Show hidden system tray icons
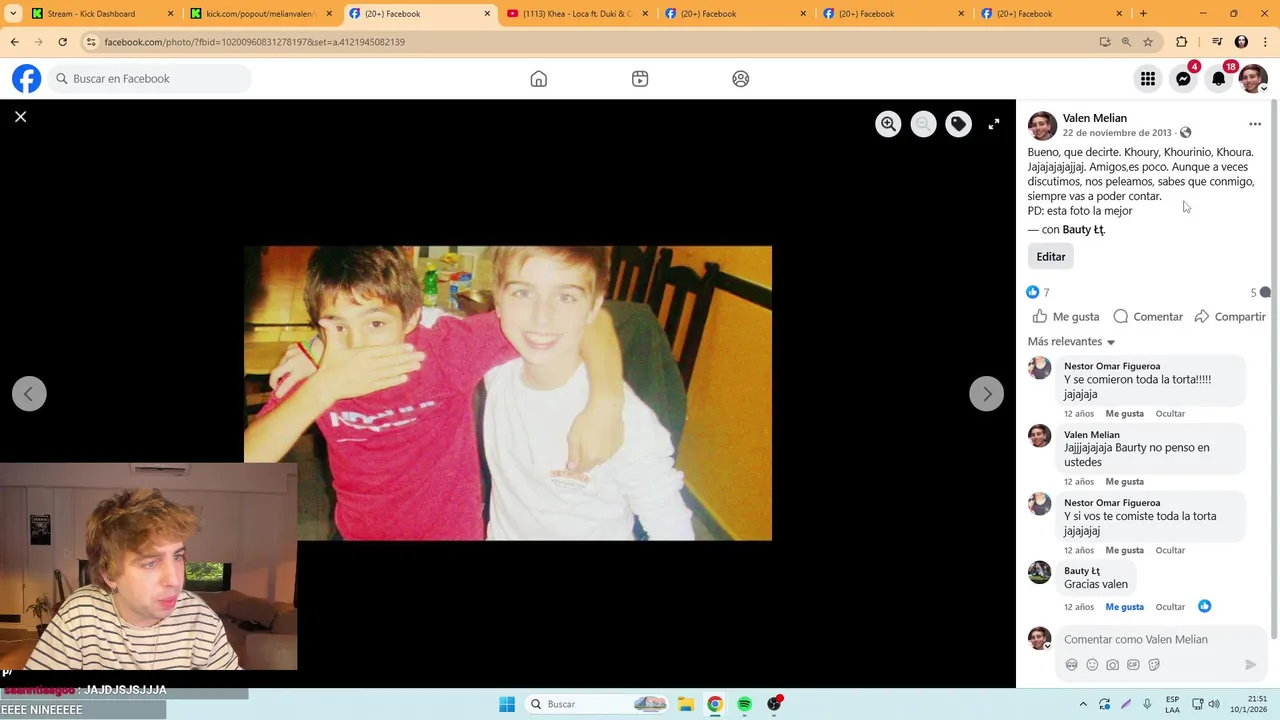This screenshot has height=720, width=1280. click(x=1083, y=704)
